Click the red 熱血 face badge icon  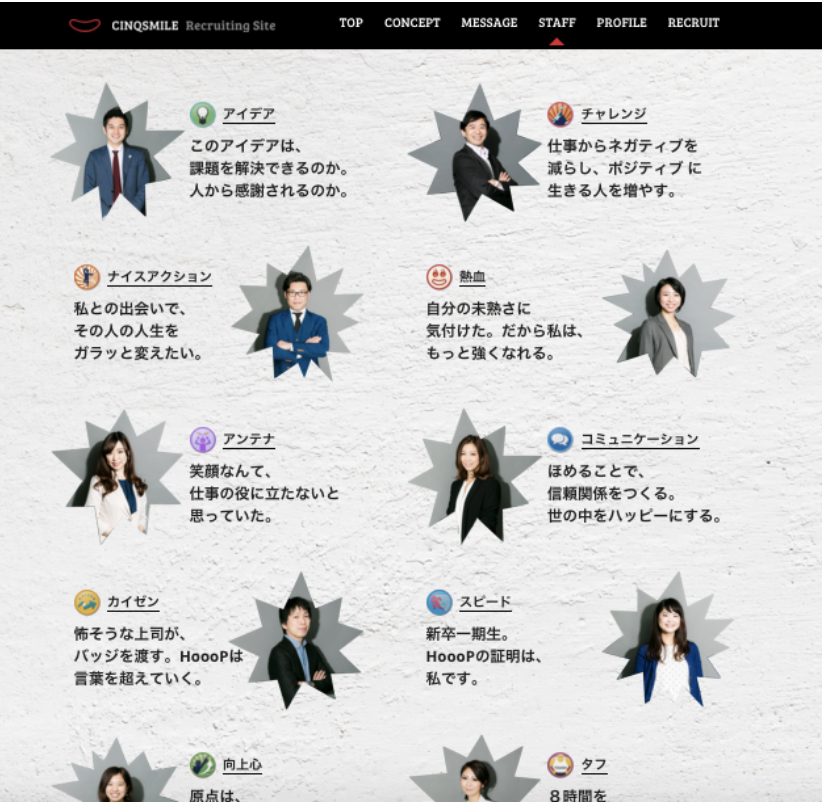point(439,277)
